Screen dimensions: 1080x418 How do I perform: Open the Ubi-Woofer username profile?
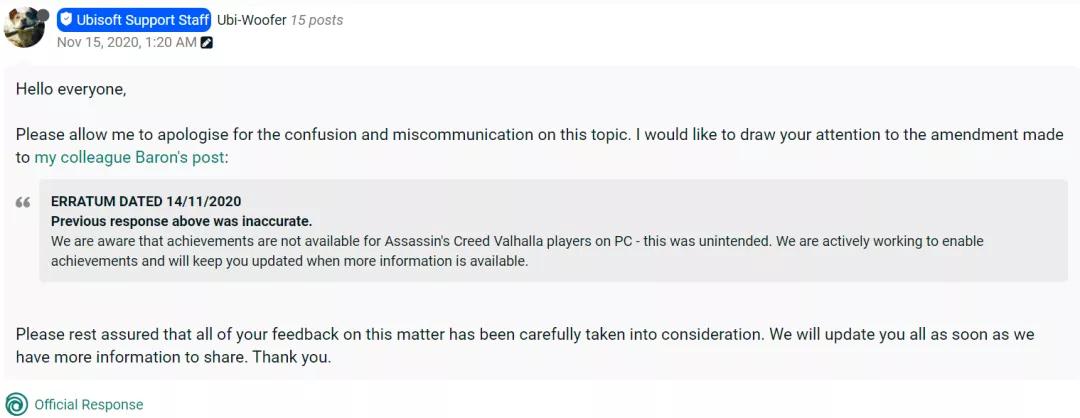click(251, 19)
